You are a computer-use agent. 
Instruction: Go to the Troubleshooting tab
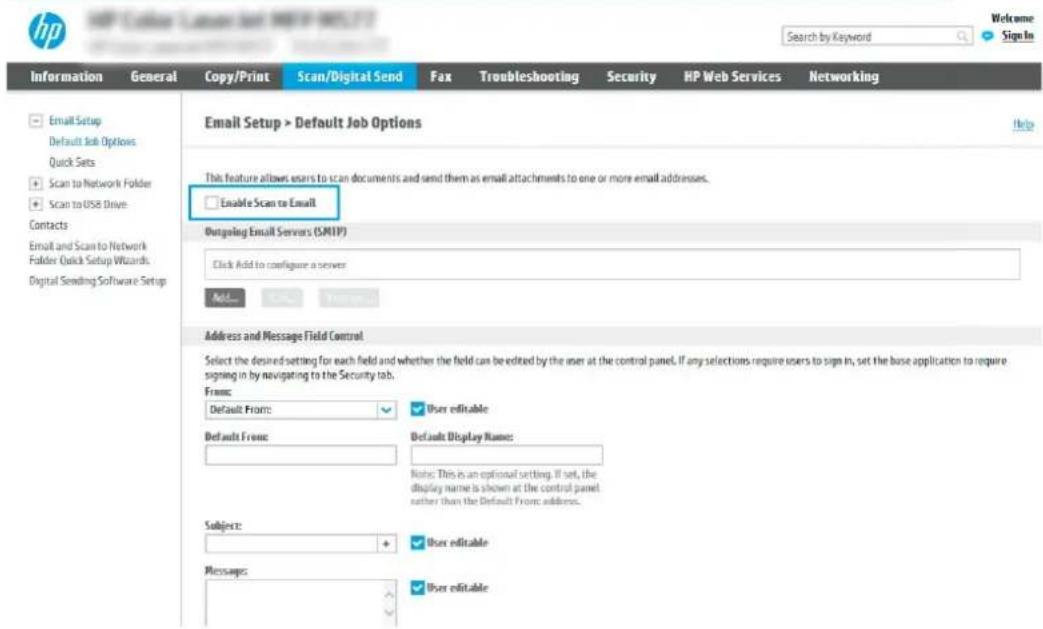click(529, 76)
